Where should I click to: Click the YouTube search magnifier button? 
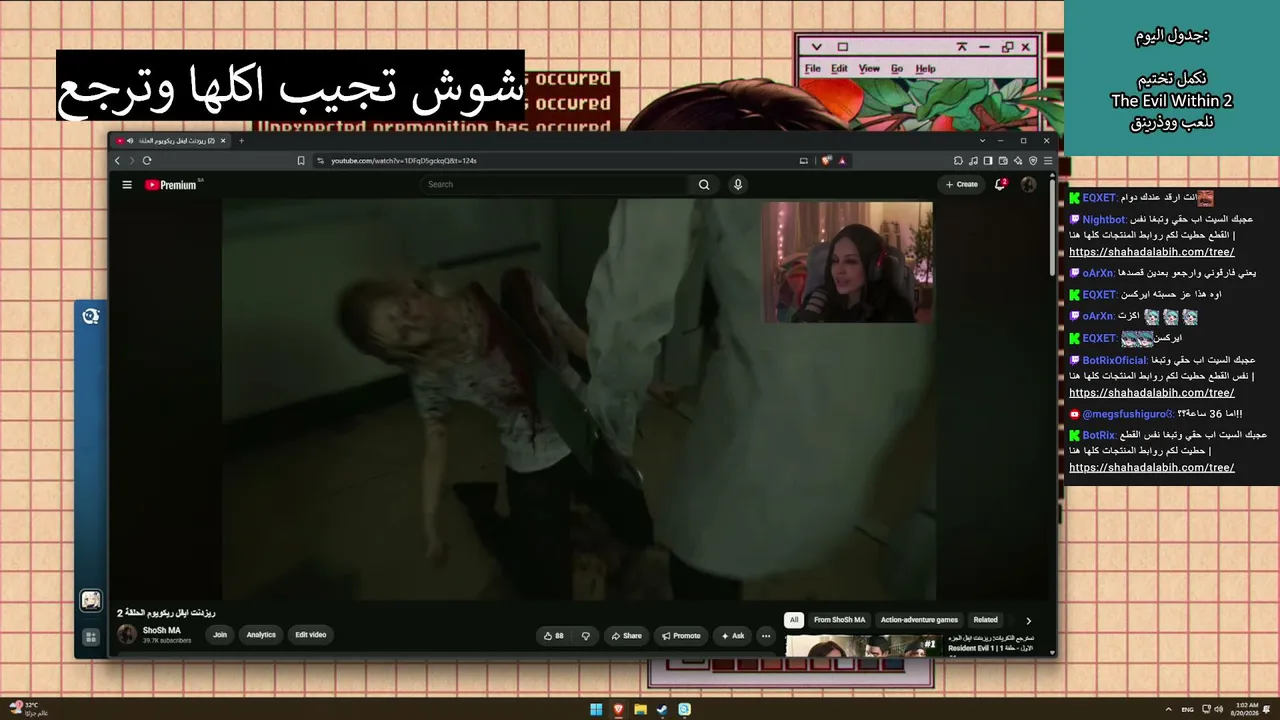click(704, 185)
